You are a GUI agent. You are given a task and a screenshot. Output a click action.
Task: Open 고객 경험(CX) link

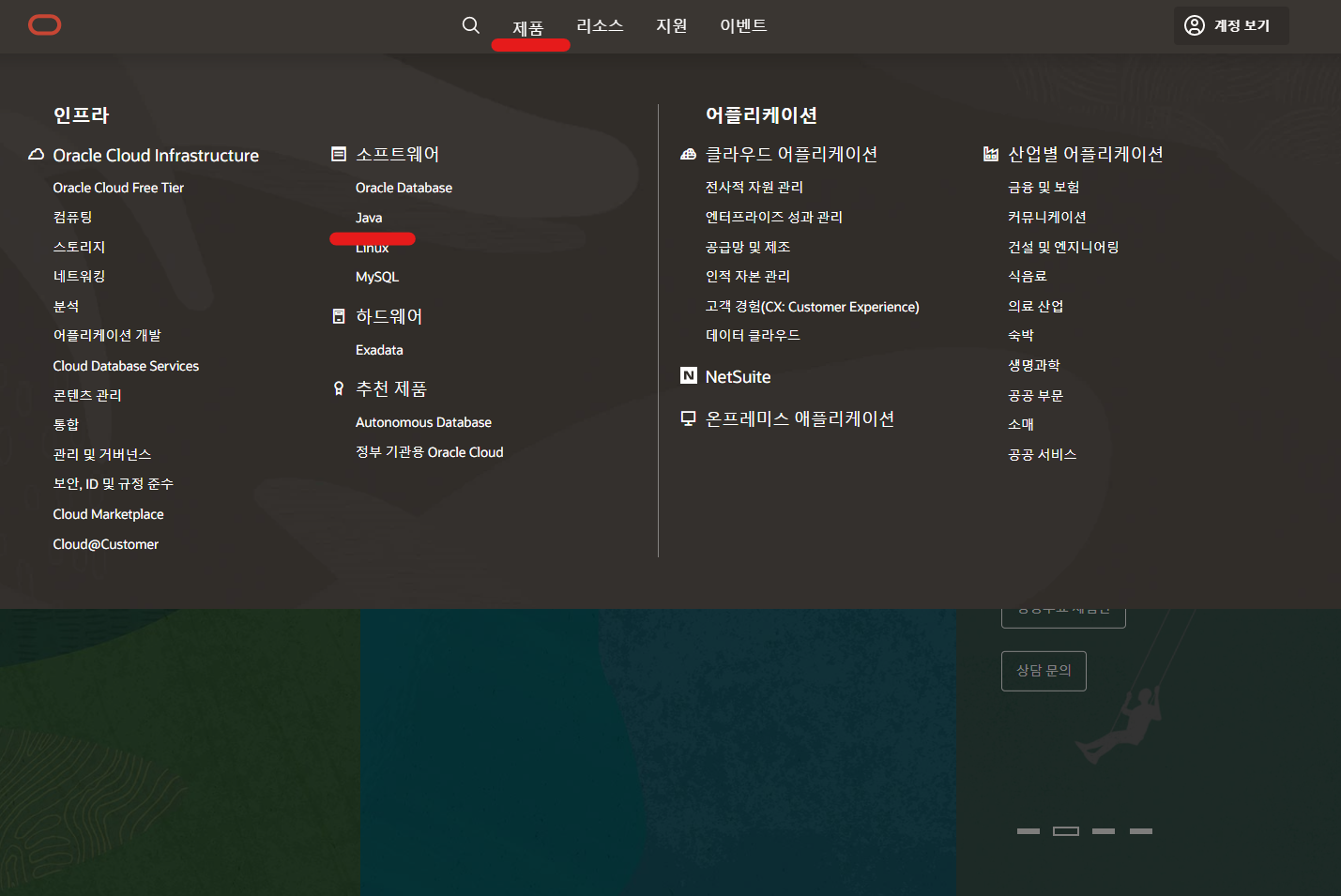coord(813,307)
